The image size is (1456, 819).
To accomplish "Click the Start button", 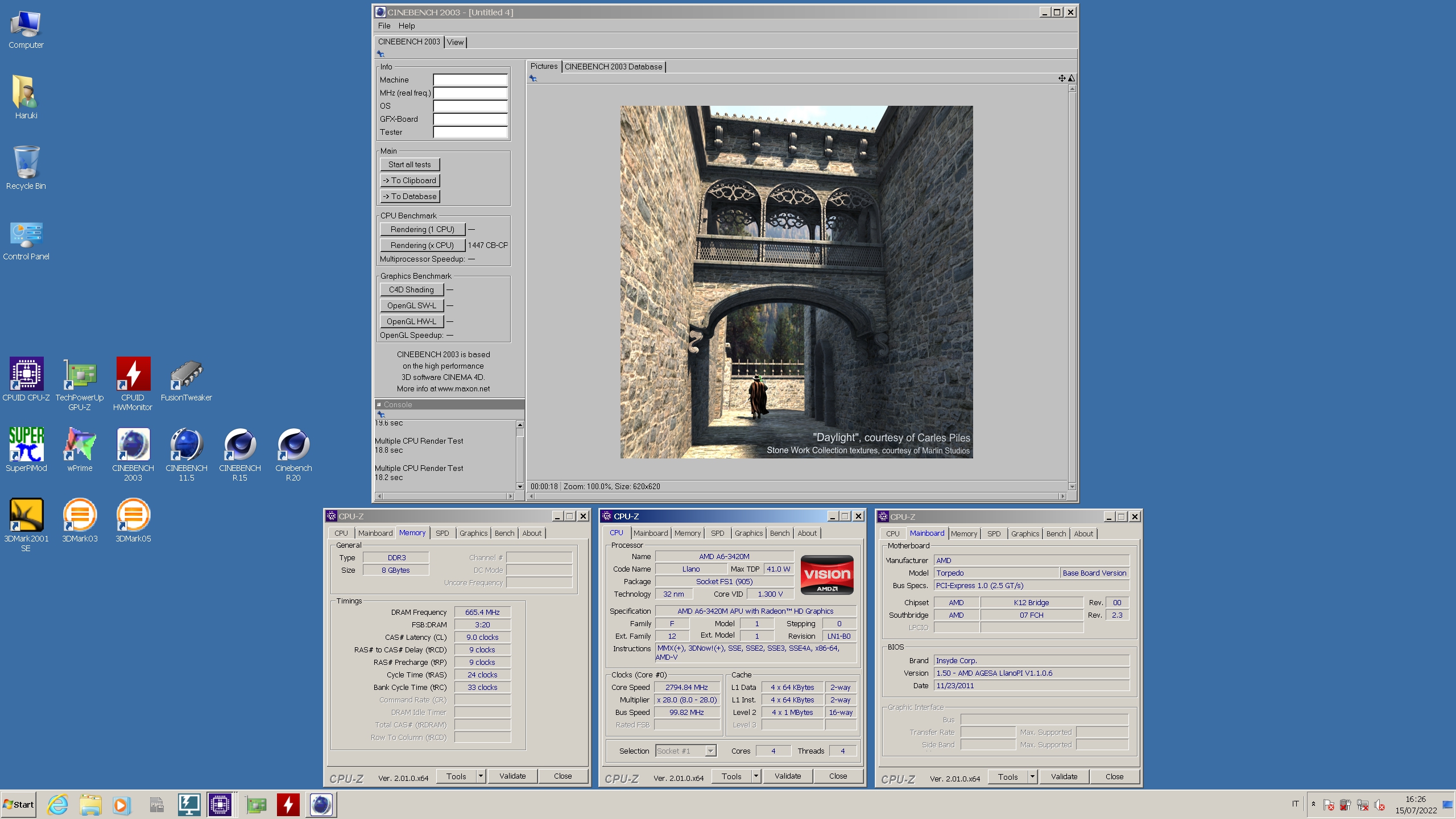I will coord(19,805).
